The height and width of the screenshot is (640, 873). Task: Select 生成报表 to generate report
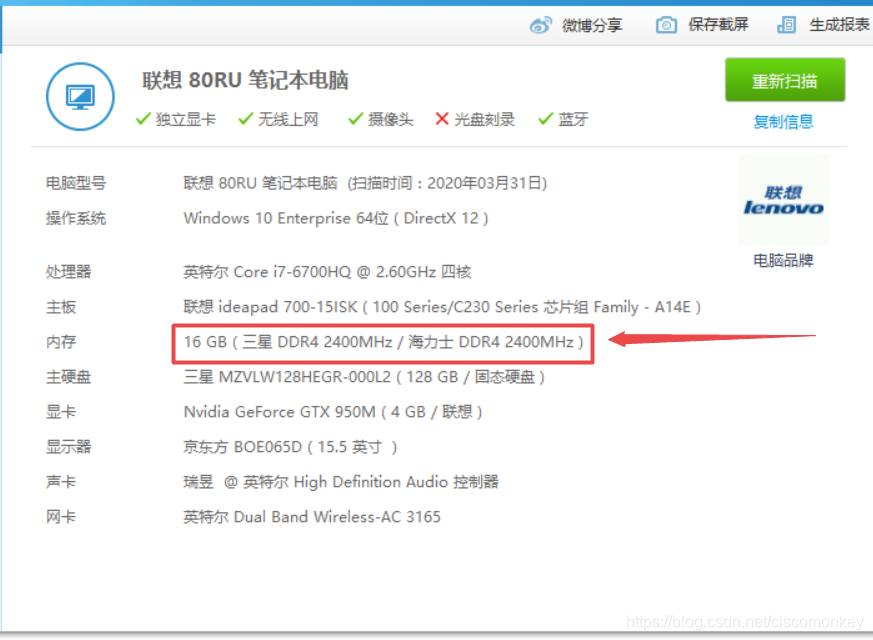click(x=839, y=24)
